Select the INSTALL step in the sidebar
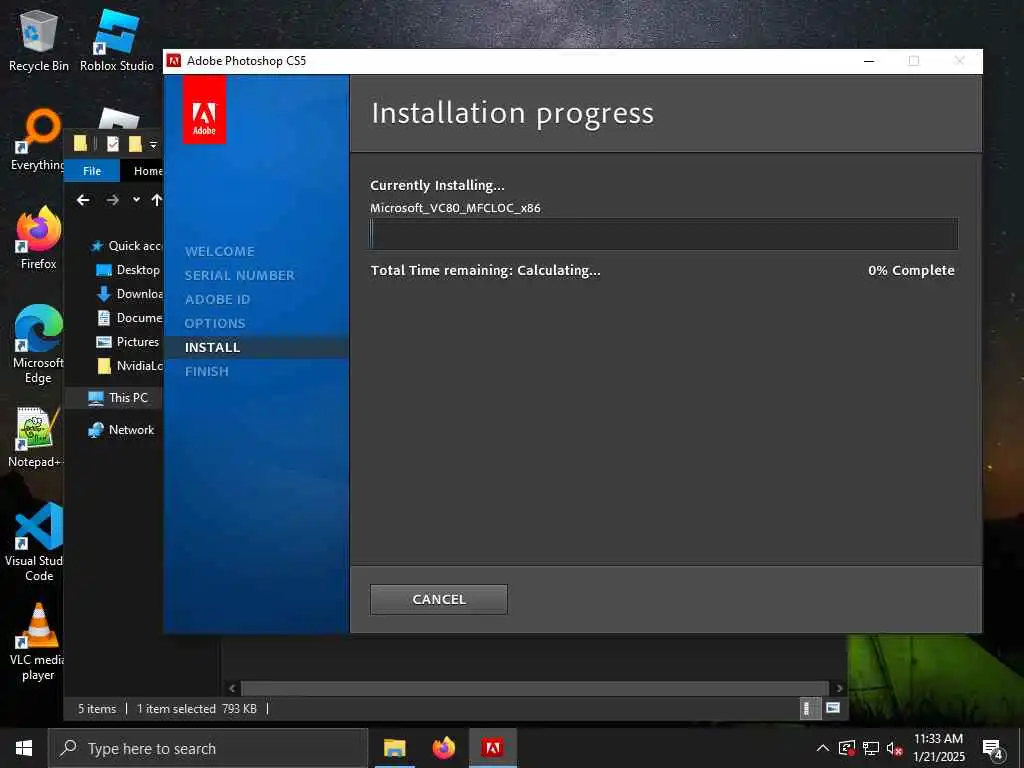 212,347
